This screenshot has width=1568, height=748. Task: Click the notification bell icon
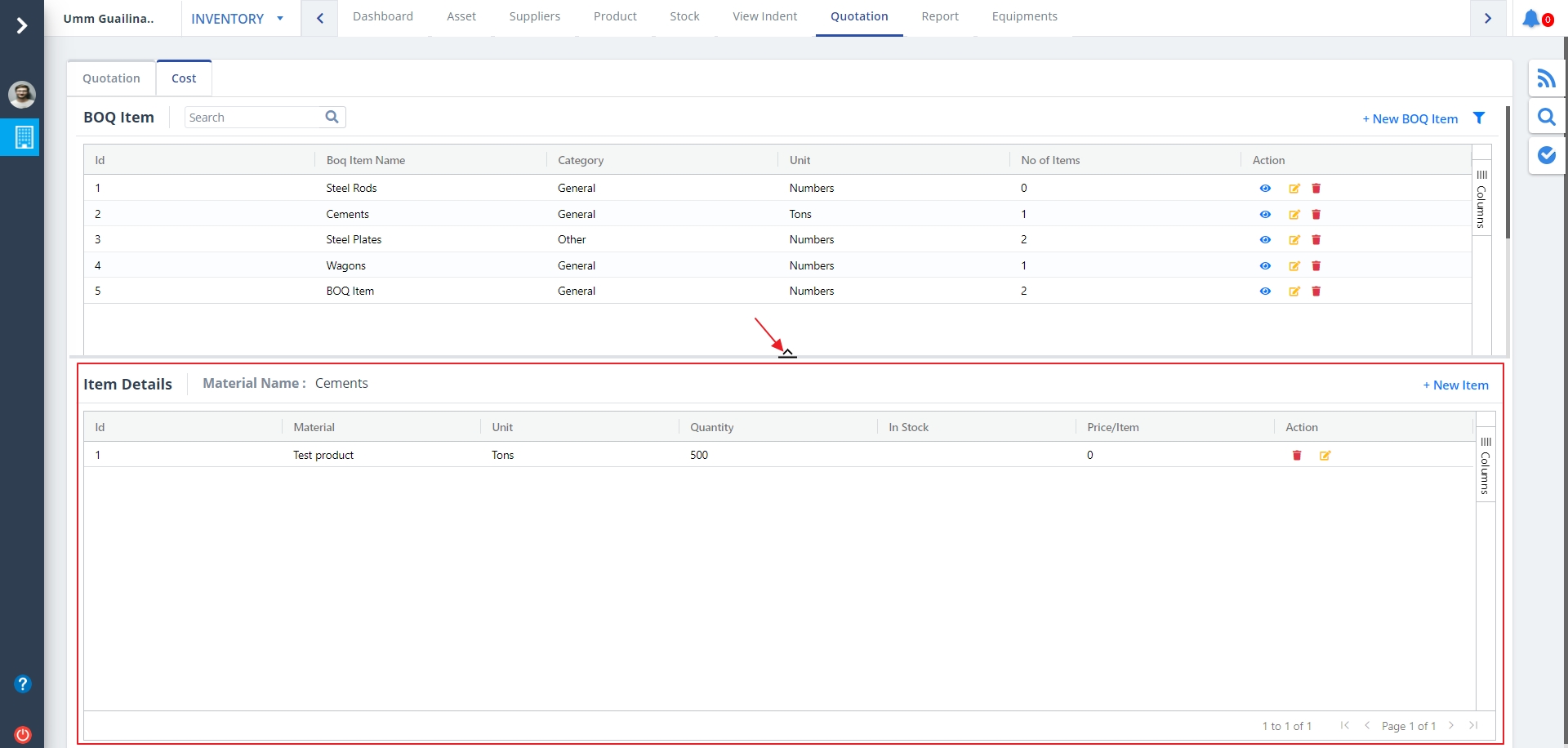[x=1531, y=18]
